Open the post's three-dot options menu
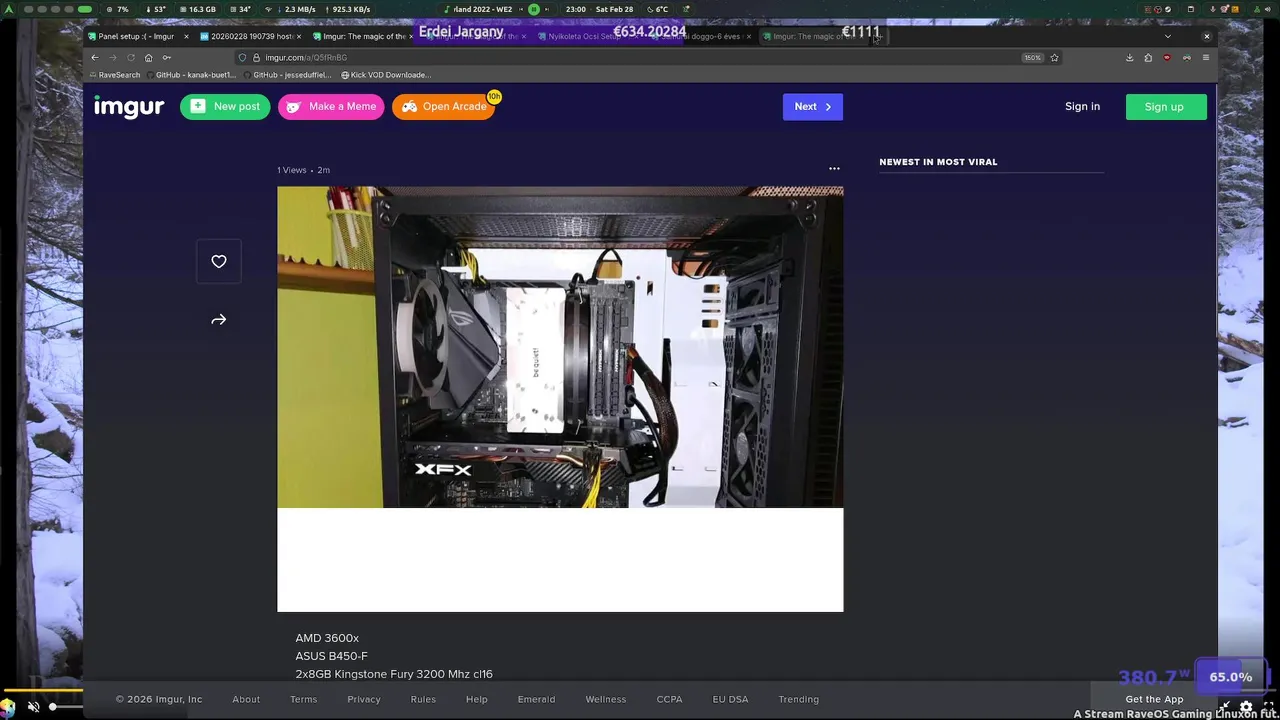Screen dimensions: 1280x720 tap(834, 169)
